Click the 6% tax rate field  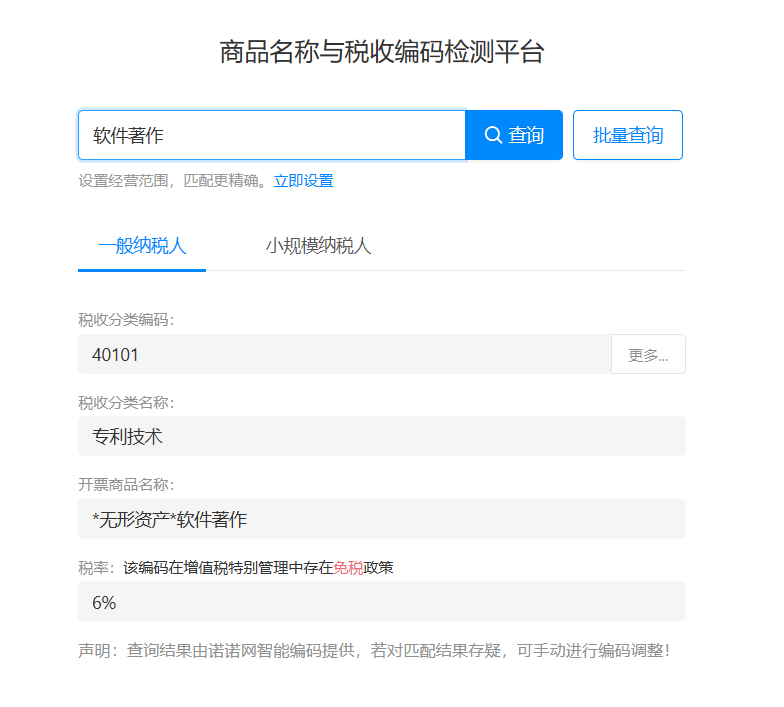pyautogui.click(x=381, y=602)
